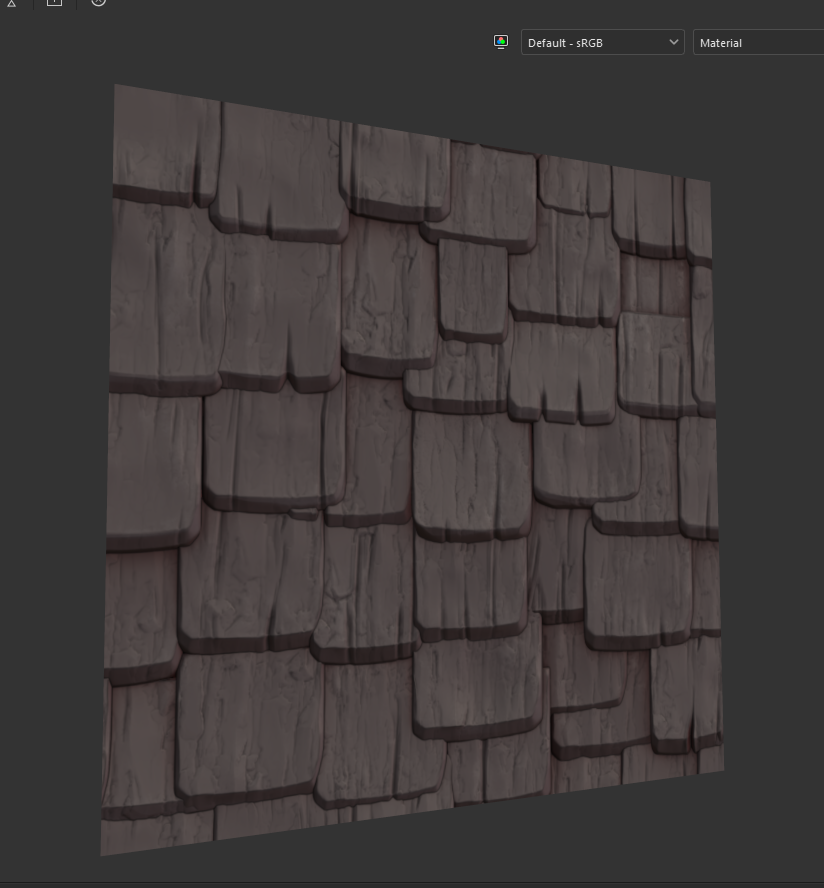Open the Default - sRGB color profile dropdown
Viewport: 824px width, 888px height.
tap(603, 42)
